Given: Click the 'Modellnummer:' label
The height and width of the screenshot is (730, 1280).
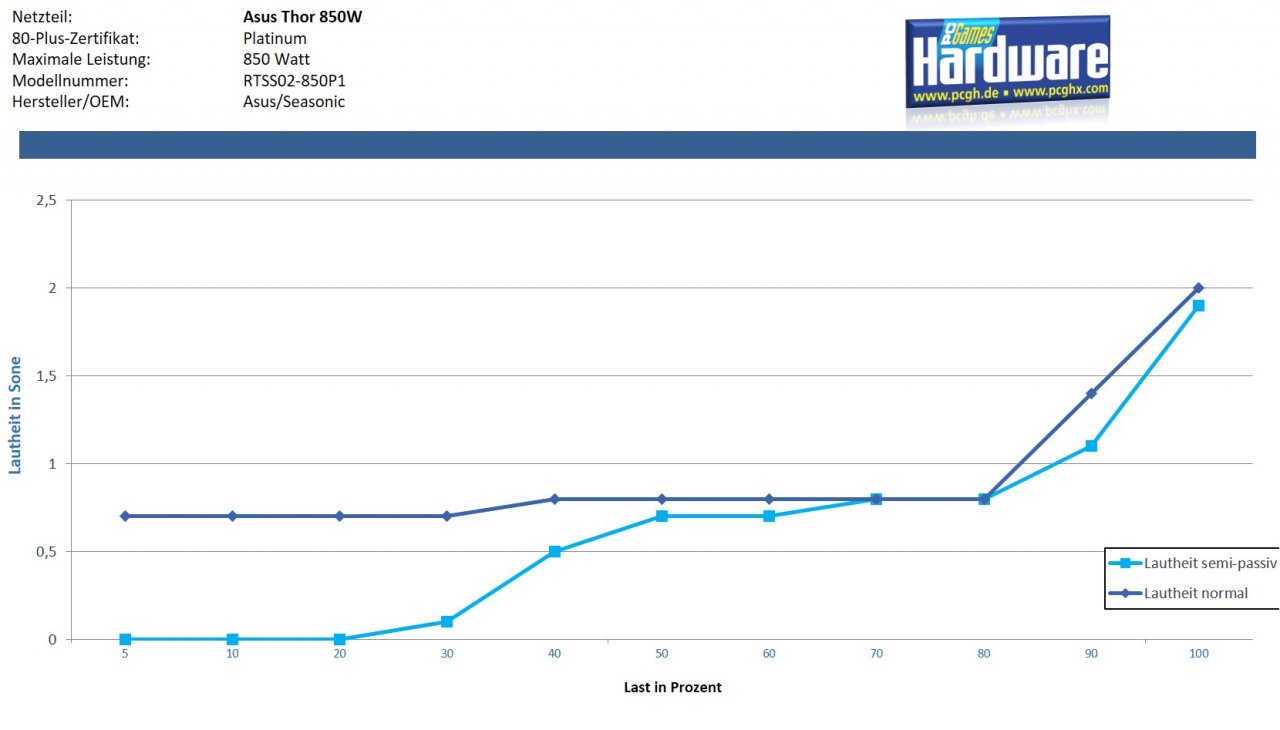Looking at the screenshot, I should click(x=70, y=80).
